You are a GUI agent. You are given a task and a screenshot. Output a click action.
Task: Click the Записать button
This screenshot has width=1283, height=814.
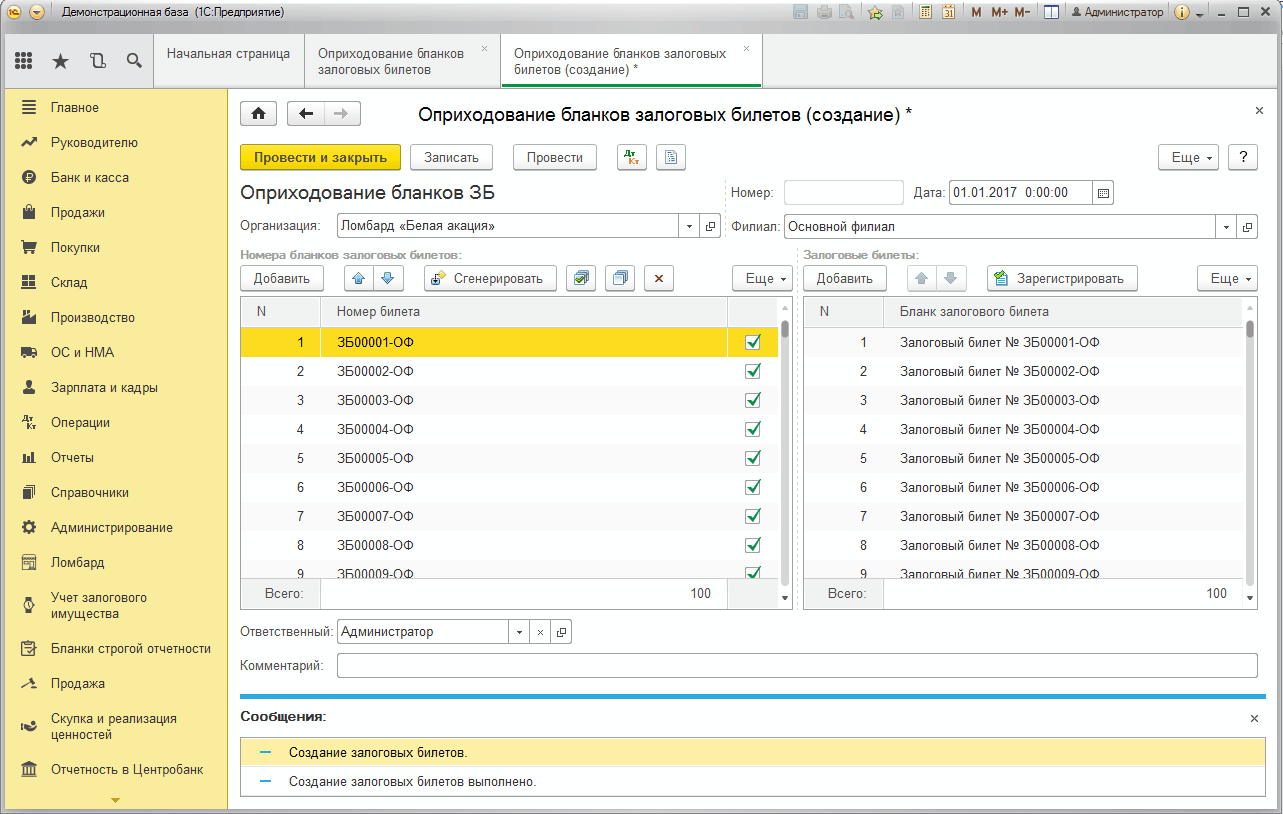click(452, 157)
